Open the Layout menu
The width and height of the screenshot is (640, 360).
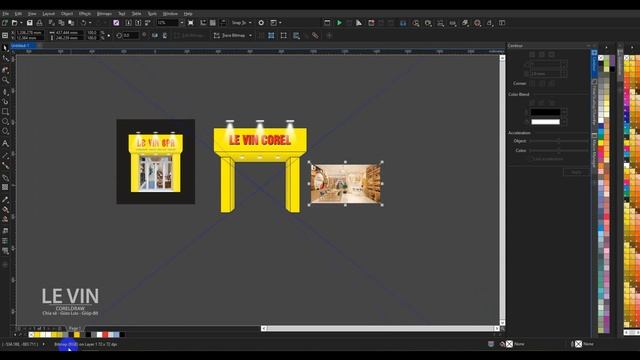tap(49, 13)
